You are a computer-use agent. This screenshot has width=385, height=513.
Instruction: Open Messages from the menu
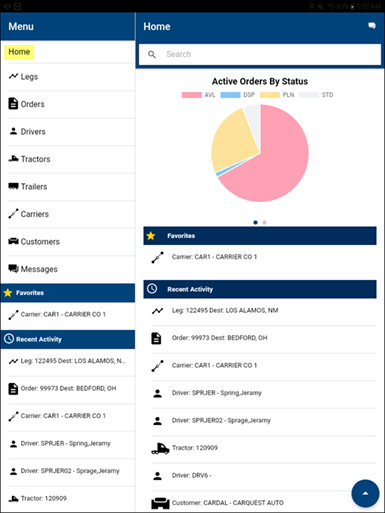pos(68,269)
